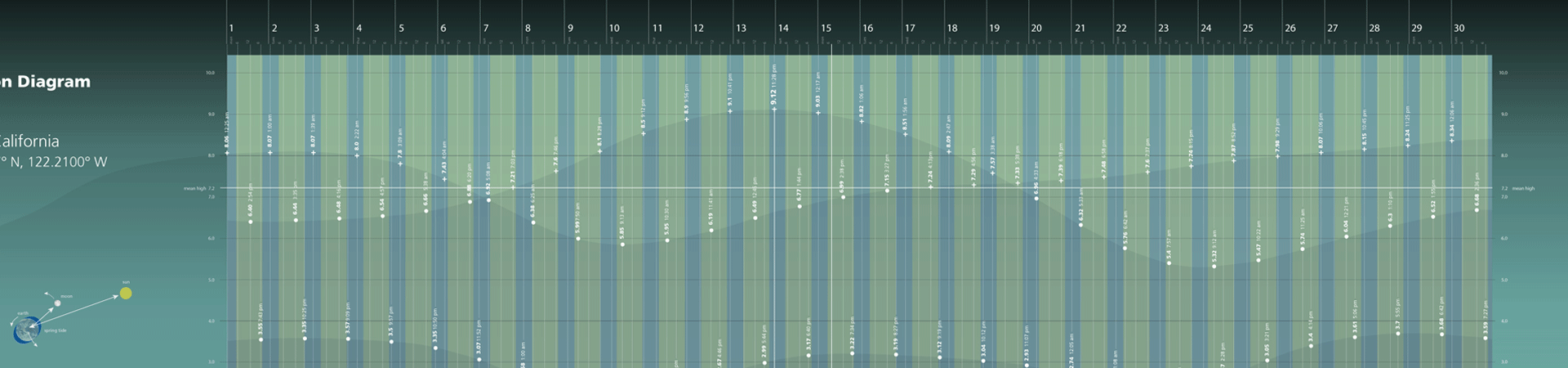Viewport: 1568px width, 368px height.
Task: Click the 9.12 peak tide marker
Action: click(774, 109)
